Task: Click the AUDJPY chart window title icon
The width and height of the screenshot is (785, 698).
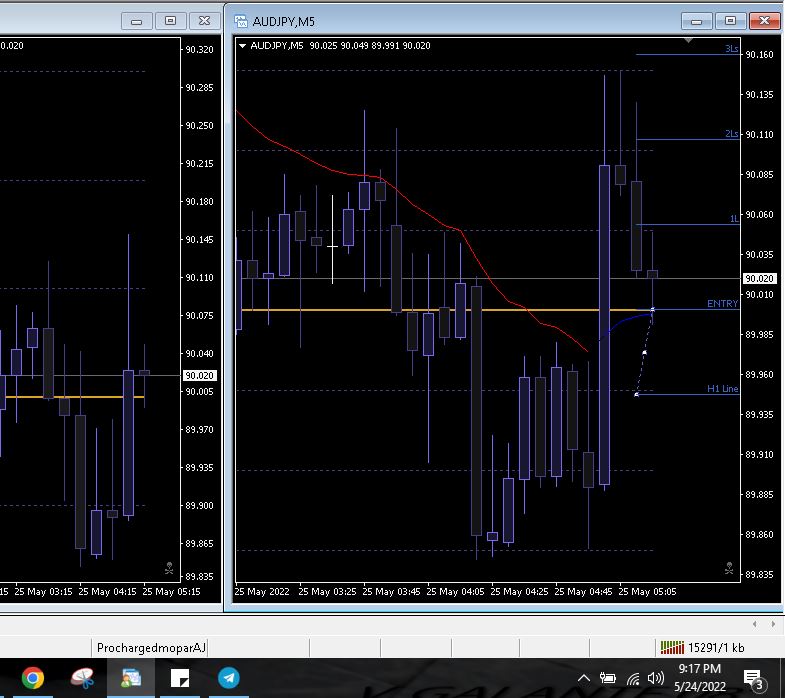Action: pos(240,21)
